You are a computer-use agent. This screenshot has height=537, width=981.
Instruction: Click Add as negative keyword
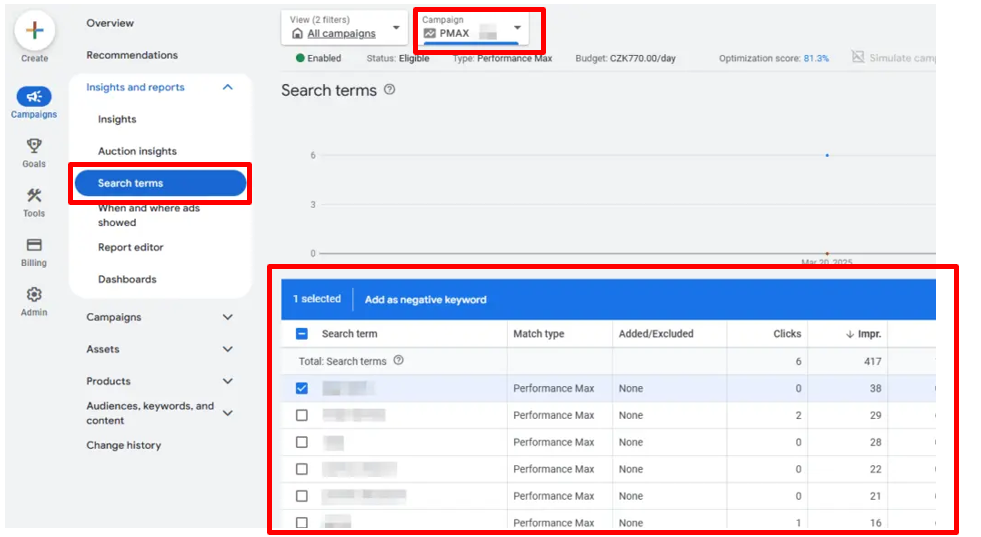tap(425, 300)
